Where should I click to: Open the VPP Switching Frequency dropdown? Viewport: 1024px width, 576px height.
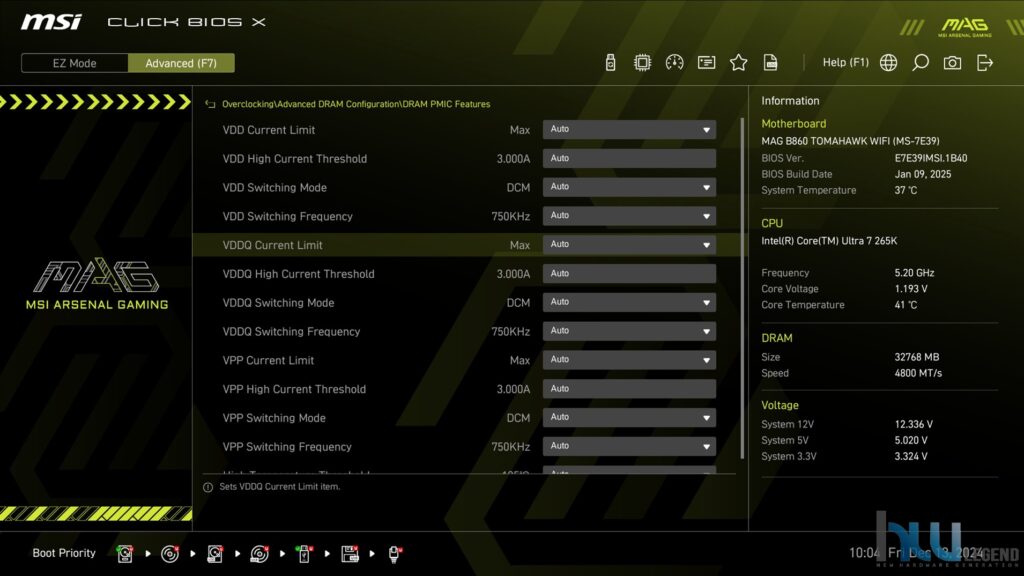(x=629, y=446)
